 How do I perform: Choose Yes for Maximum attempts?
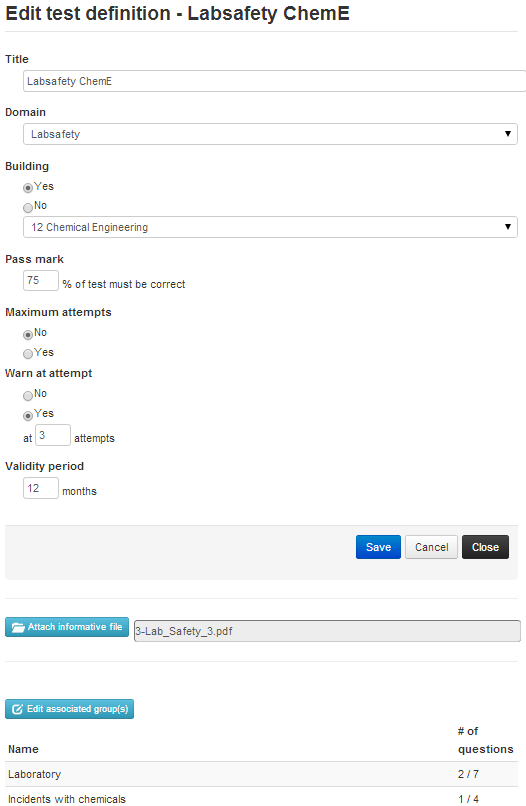[28, 354]
